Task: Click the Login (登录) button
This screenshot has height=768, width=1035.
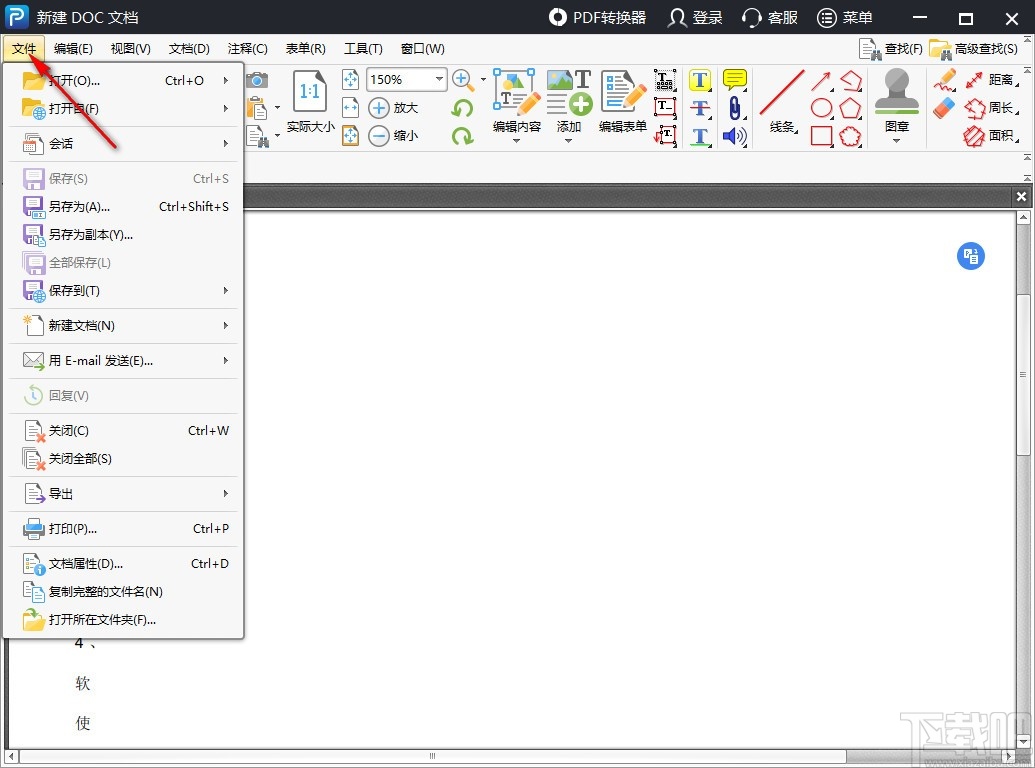Action: [695, 18]
